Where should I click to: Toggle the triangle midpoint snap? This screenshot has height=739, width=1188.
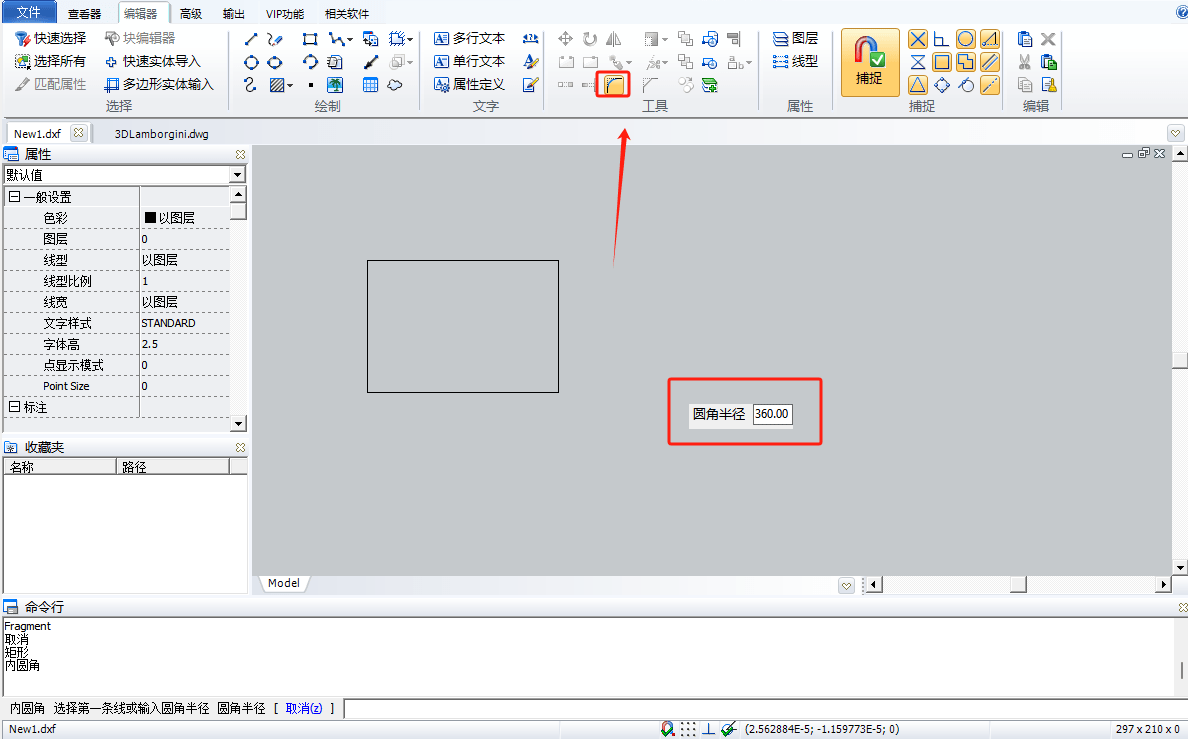pos(918,85)
